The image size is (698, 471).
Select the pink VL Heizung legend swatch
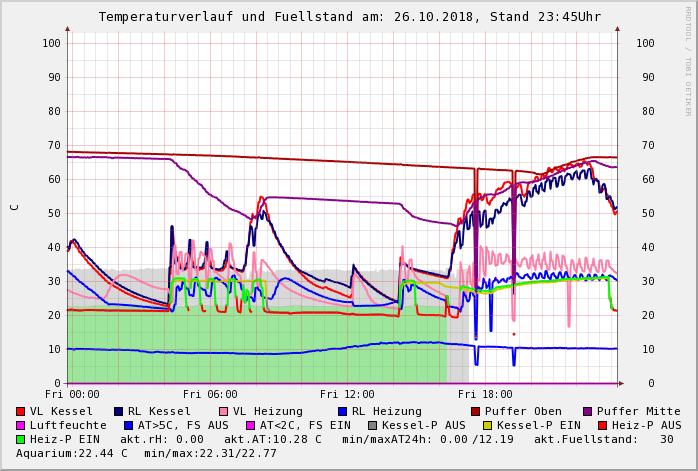(224, 411)
